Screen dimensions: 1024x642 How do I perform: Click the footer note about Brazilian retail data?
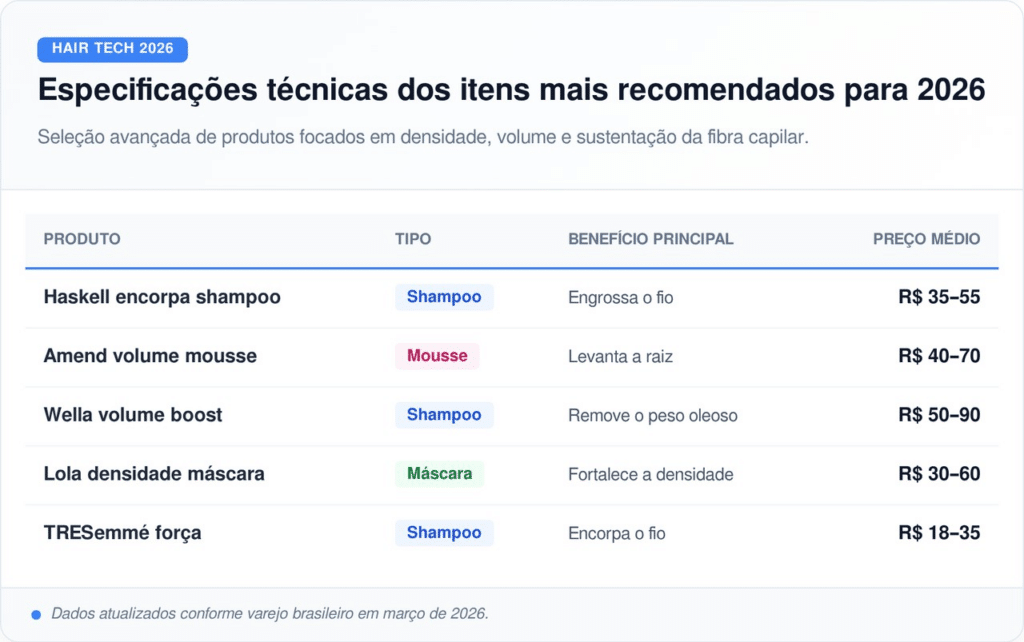click(x=270, y=614)
